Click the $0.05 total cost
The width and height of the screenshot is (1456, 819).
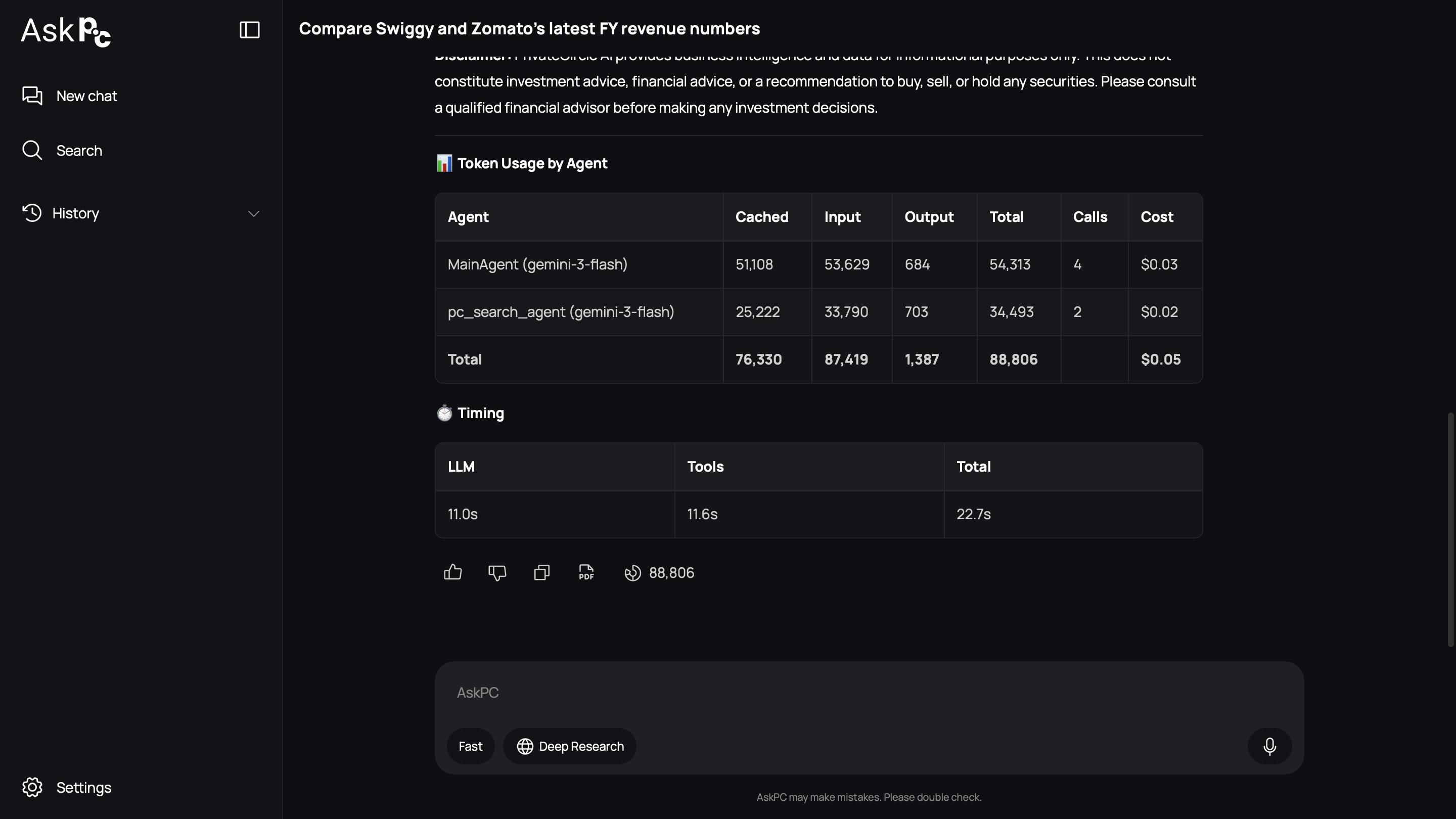(x=1160, y=359)
